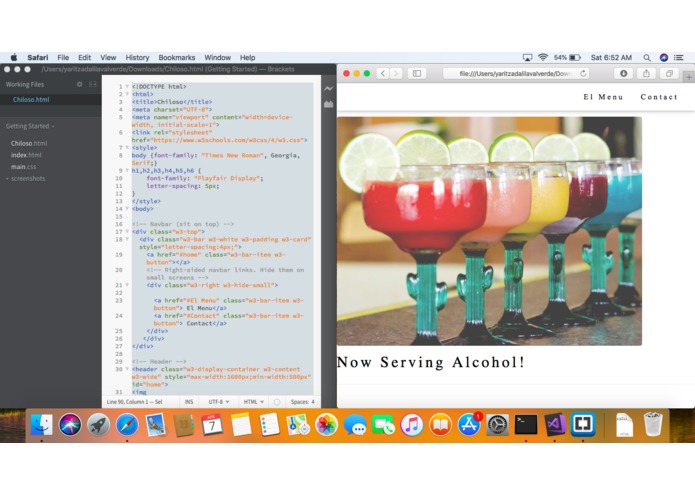Open Photos app in Dock
Image resolution: width=695 pixels, height=494 pixels.
pos(327,424)
